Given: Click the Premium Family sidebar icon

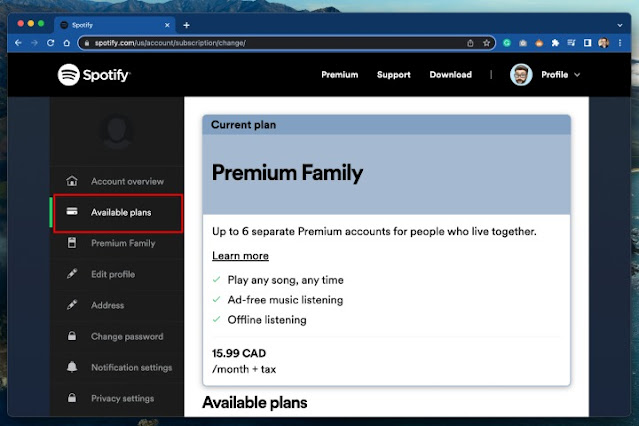Looking at the screenshot, I should (x=72, y=243).
